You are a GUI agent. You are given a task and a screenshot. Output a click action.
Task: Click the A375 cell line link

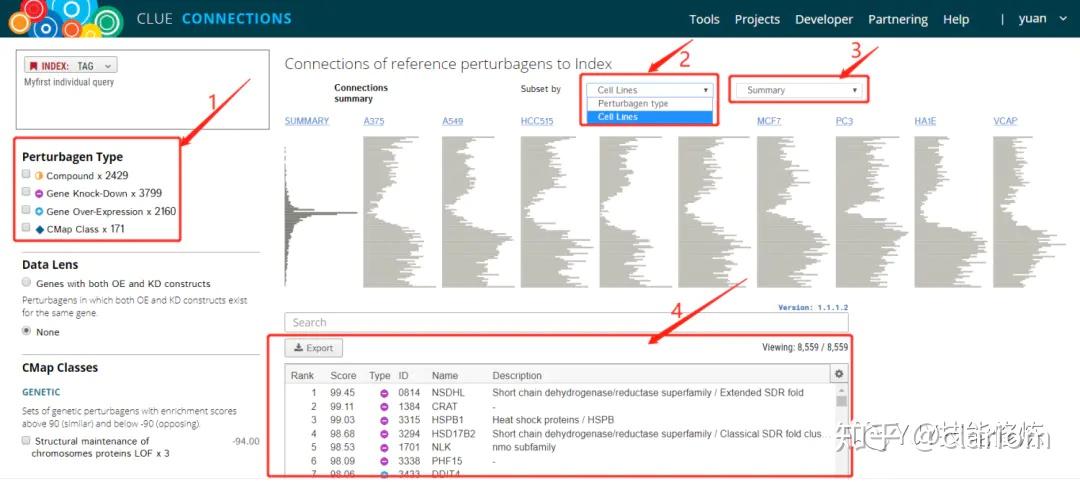tap(374, 121)
